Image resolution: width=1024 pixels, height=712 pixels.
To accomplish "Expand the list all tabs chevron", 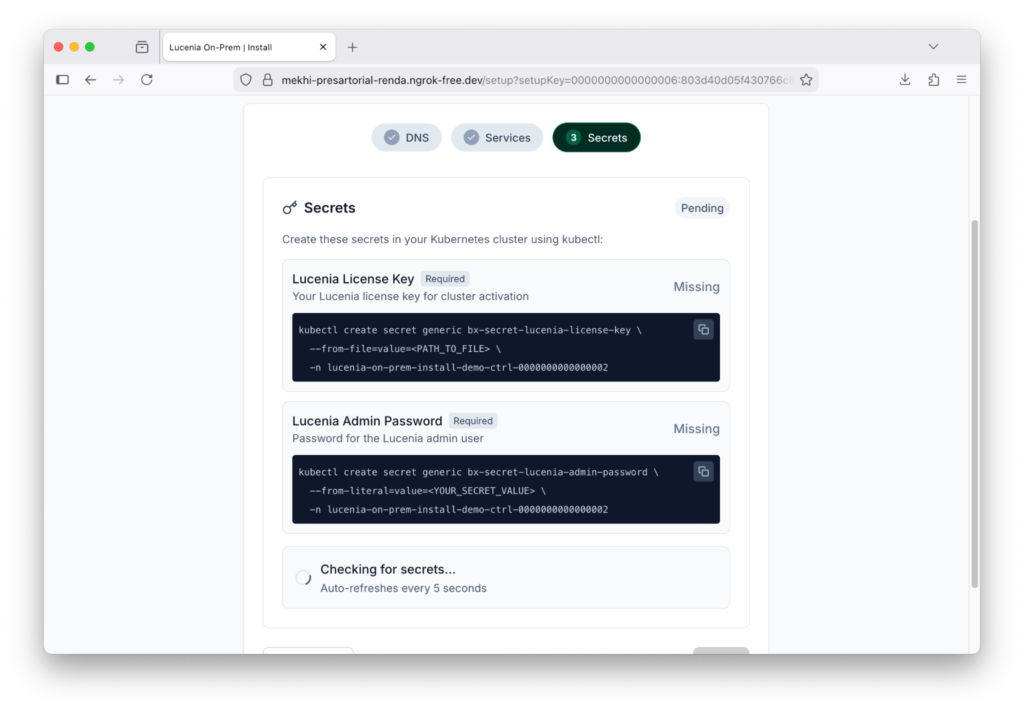I will [933, 47].
